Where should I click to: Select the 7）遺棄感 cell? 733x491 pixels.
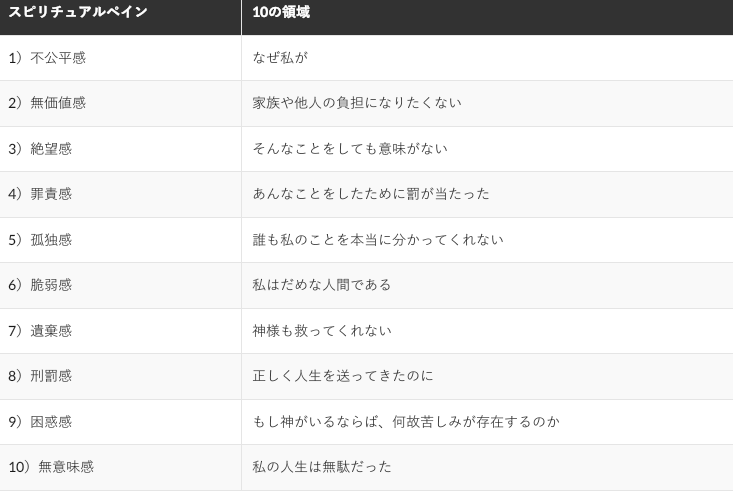pyautogui.click(x=40, y=331)
